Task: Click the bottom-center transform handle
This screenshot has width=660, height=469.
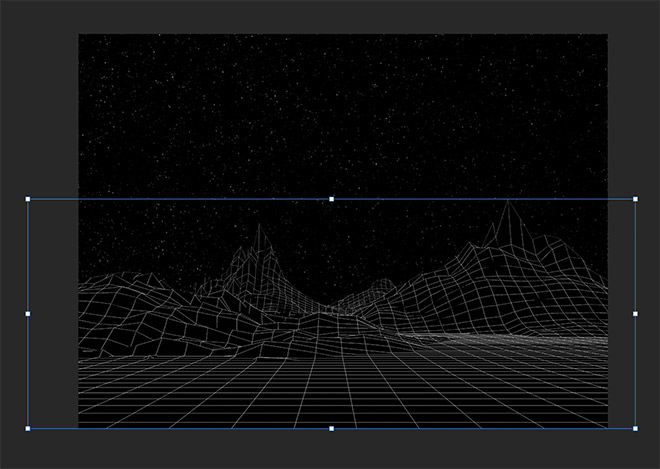Action: tap(332, 428)
